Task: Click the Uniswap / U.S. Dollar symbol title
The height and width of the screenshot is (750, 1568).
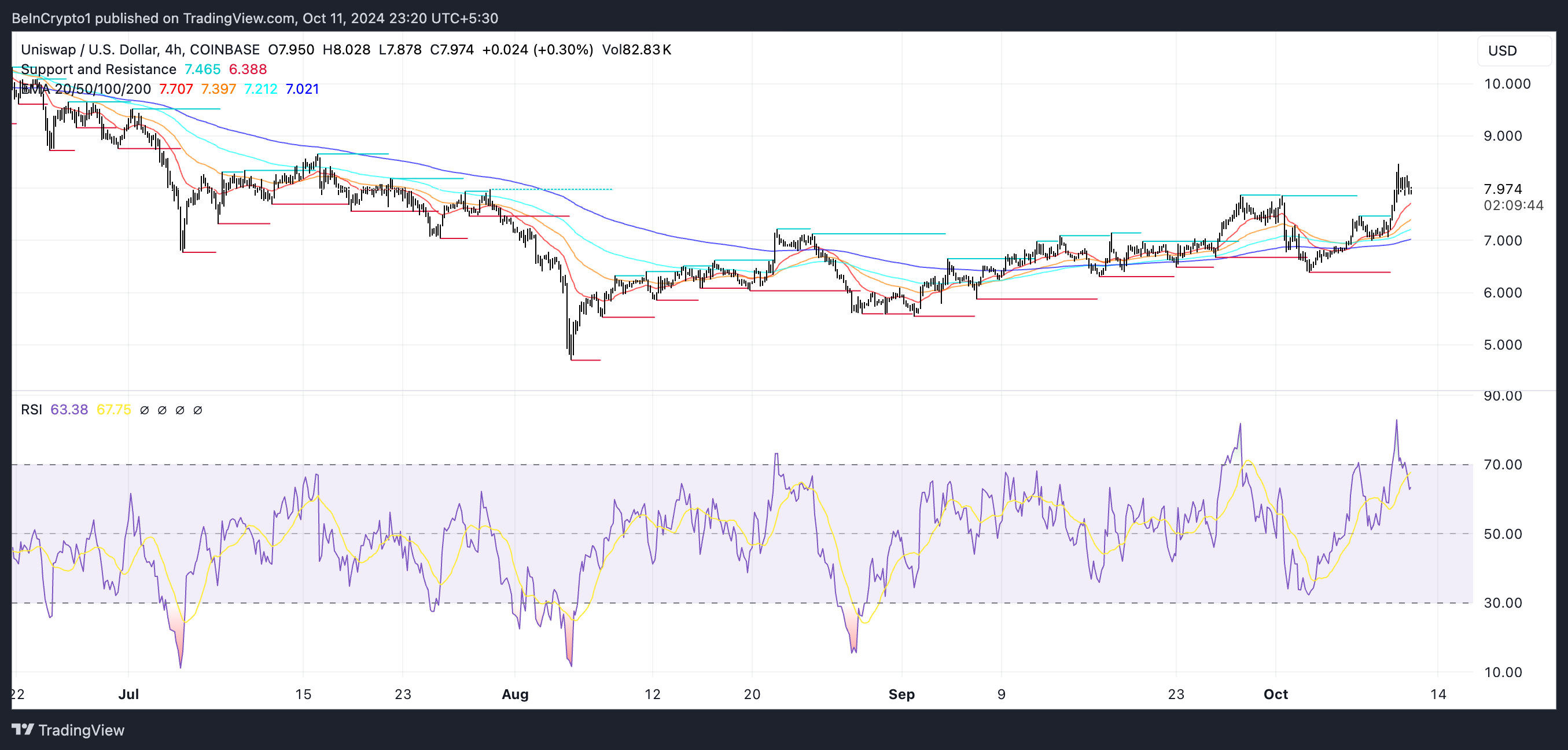Action: 90,49
